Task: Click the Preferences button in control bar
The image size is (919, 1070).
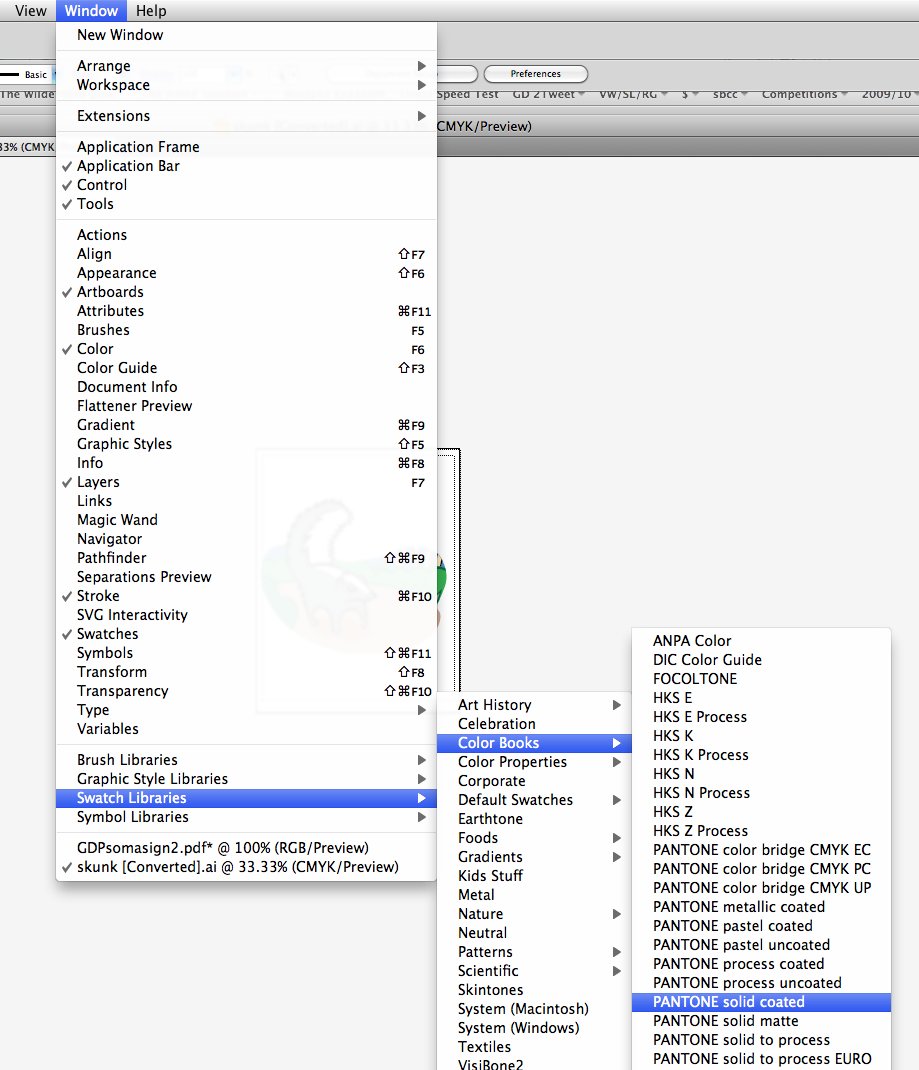Action: coord(536,74)
